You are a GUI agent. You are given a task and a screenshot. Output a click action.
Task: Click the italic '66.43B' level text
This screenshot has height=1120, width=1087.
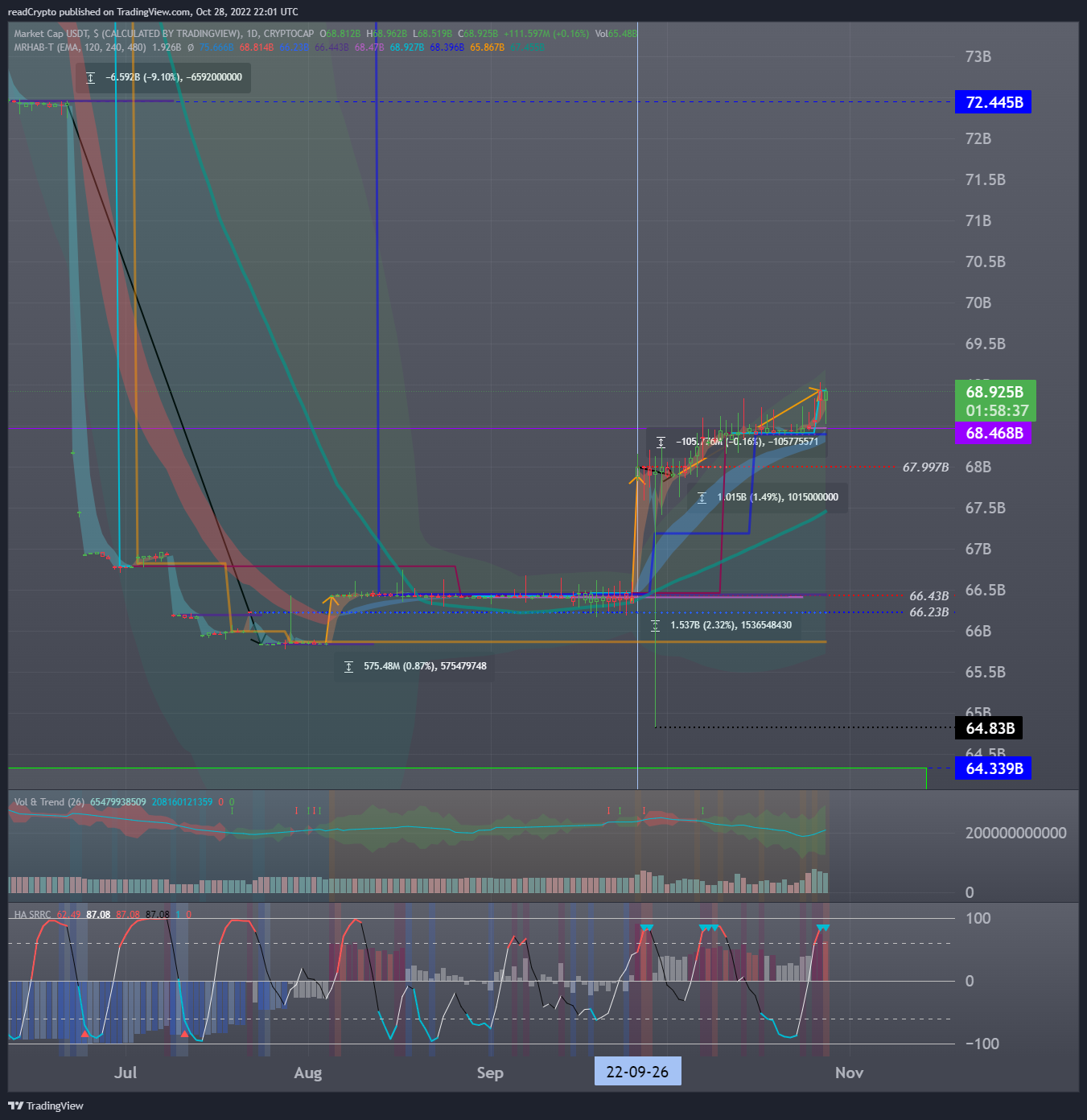(928, 596)
